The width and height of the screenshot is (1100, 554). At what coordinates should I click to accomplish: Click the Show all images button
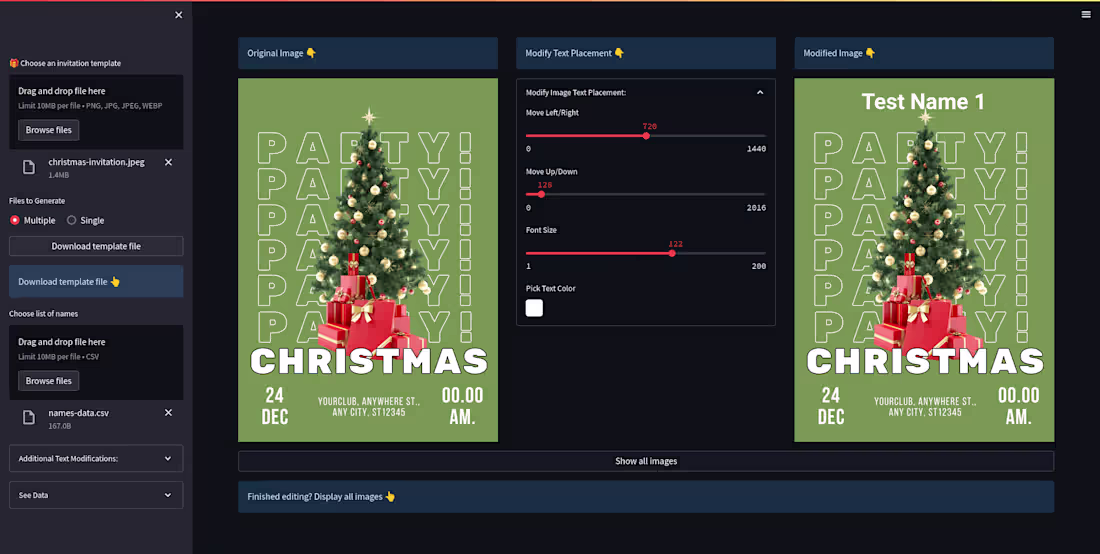coord(645,461)
